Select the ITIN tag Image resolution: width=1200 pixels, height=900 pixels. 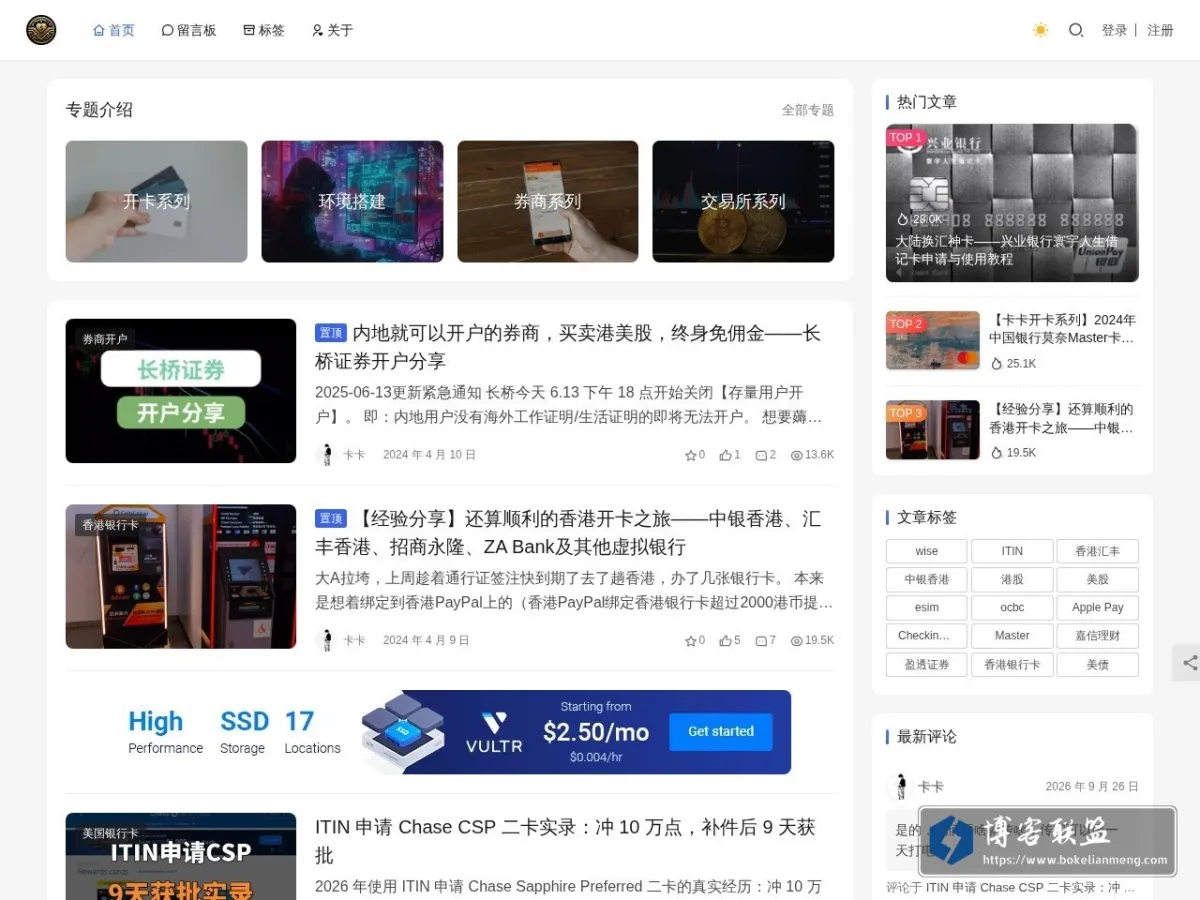point(1012,551)
